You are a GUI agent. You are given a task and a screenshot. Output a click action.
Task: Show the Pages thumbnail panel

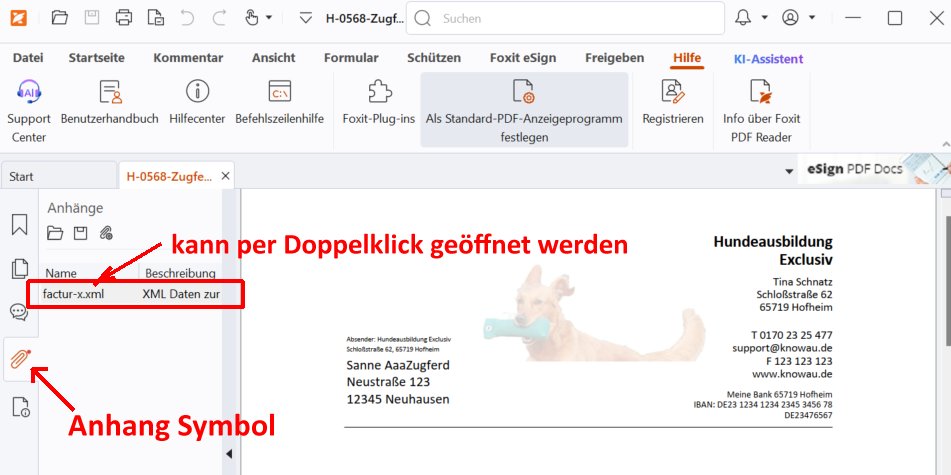point(19,268)
